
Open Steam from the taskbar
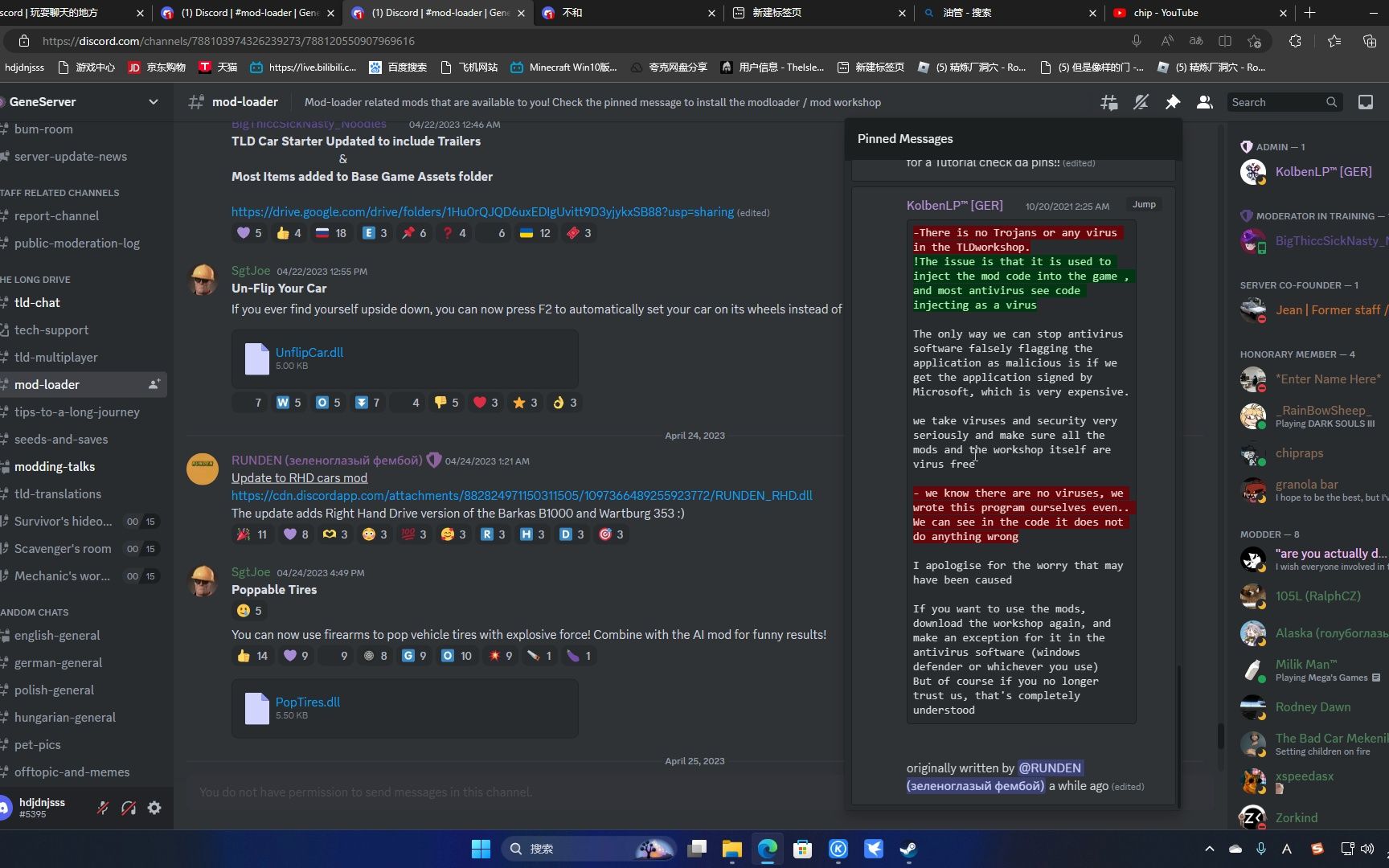908,849
